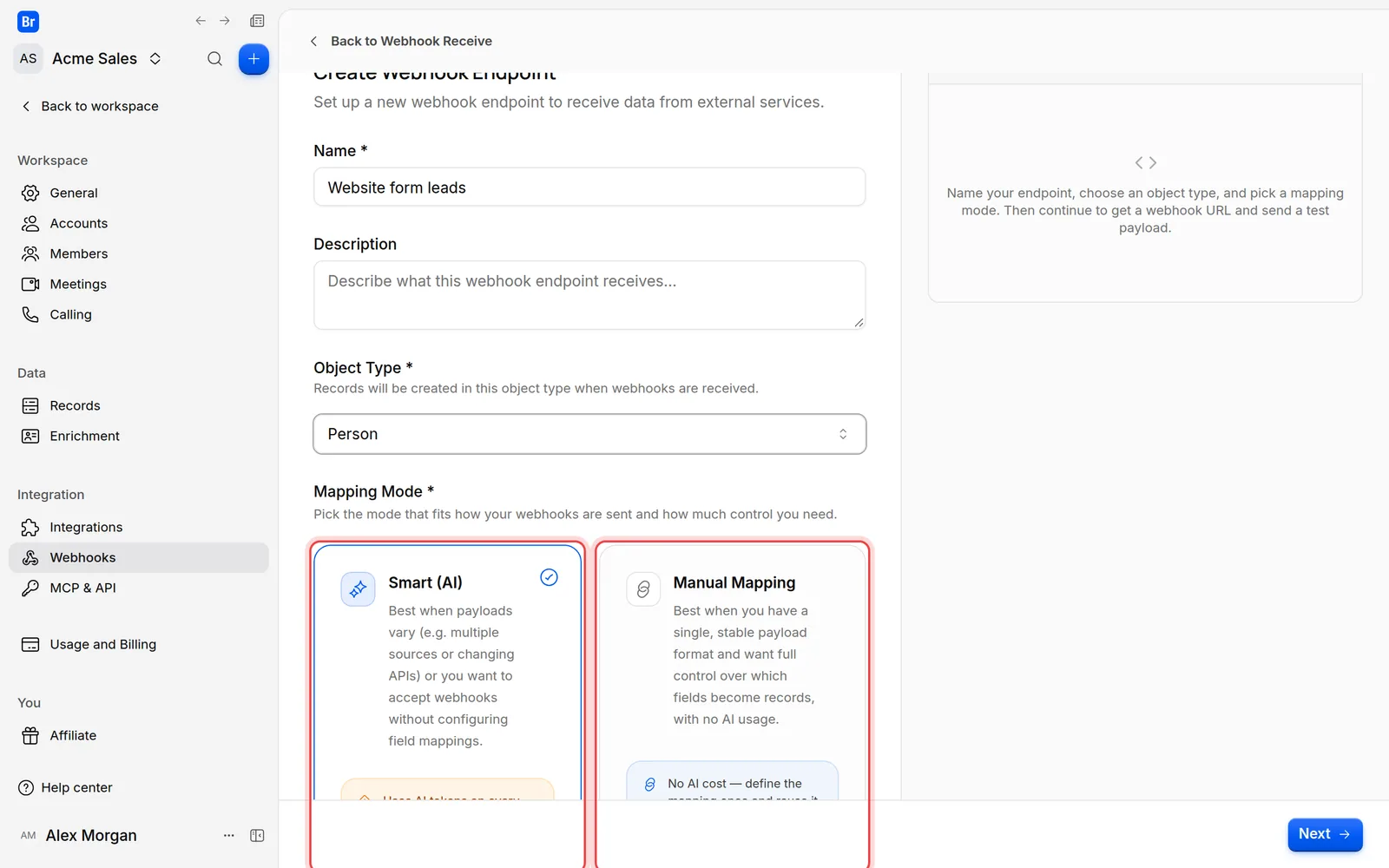Toggle the sidebar layout icon at top
Viewport: 1389px width, 868px height.
coord(257,21)
